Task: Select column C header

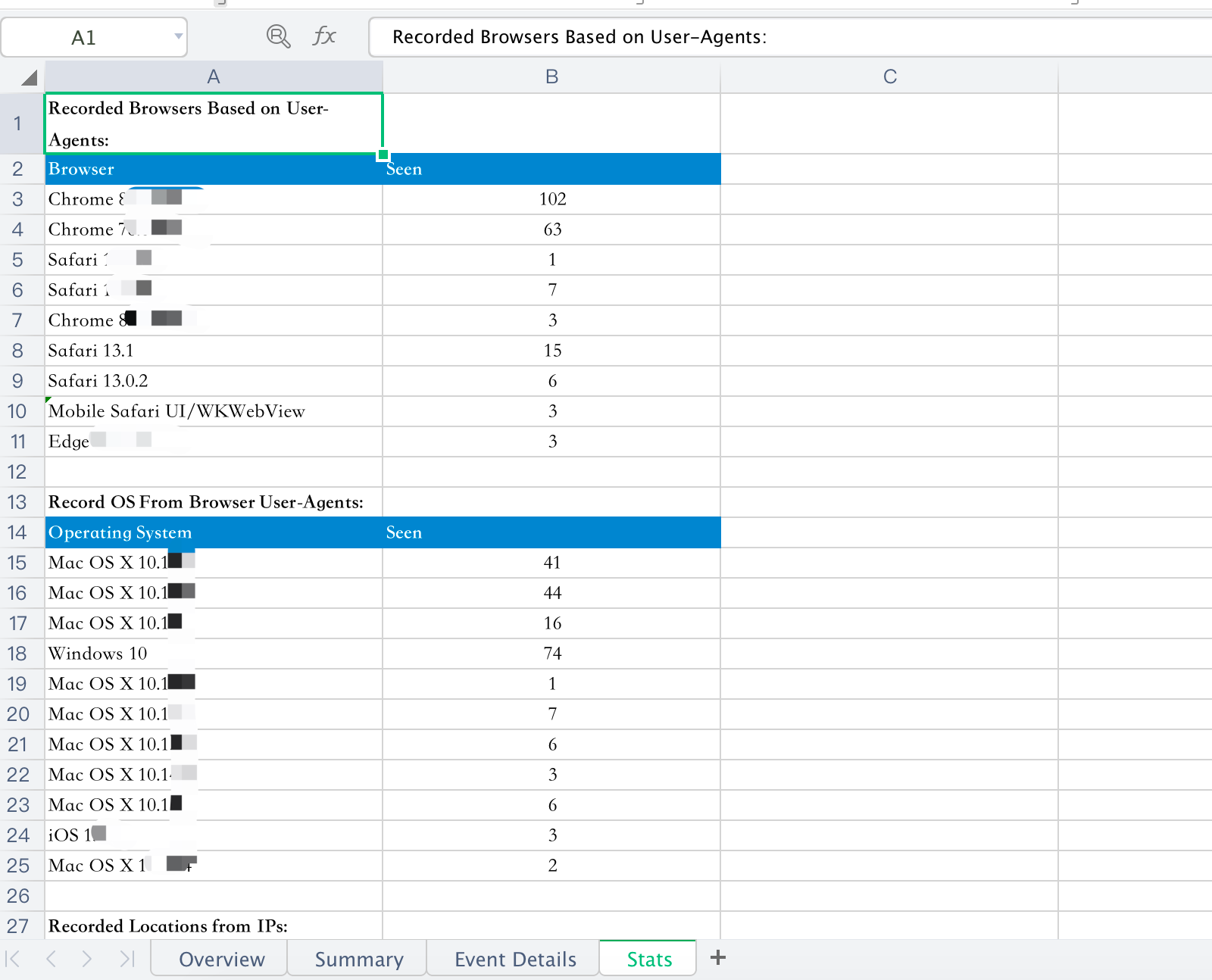Action: (x=889, y=76)
